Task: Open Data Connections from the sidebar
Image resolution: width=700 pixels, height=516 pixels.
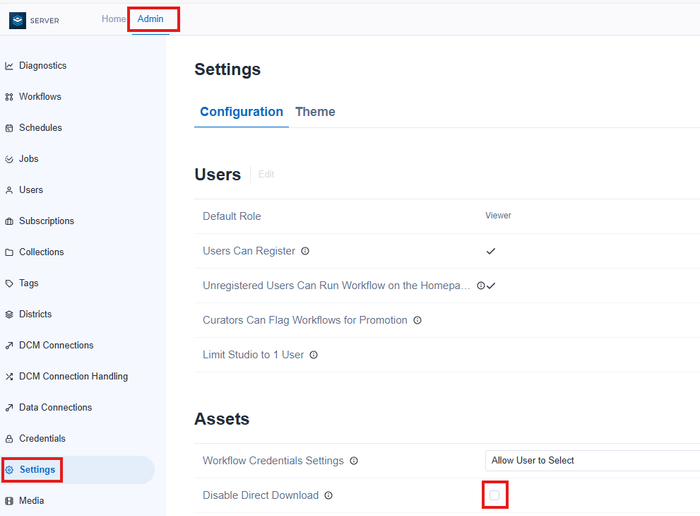Action: [55, 407]
